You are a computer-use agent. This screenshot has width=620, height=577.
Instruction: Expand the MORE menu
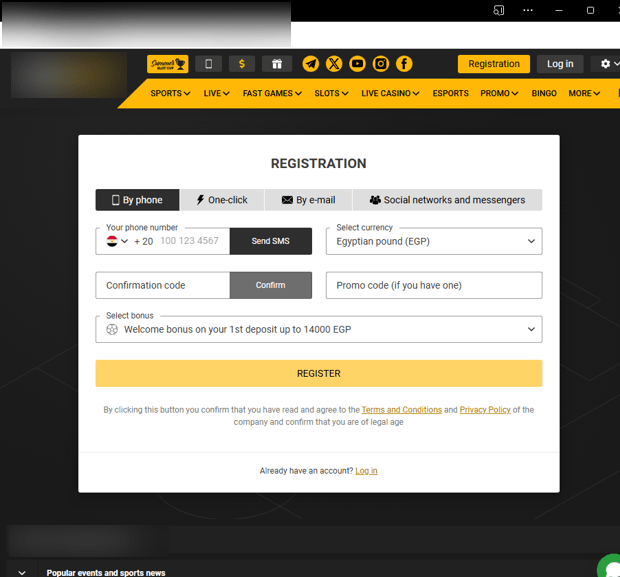[584, 94]
